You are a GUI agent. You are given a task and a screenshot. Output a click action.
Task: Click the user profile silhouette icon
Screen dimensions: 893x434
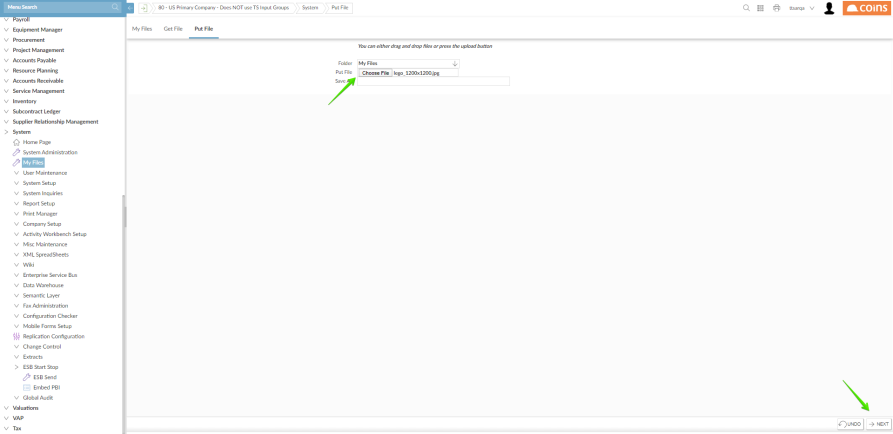click(829, 8)
